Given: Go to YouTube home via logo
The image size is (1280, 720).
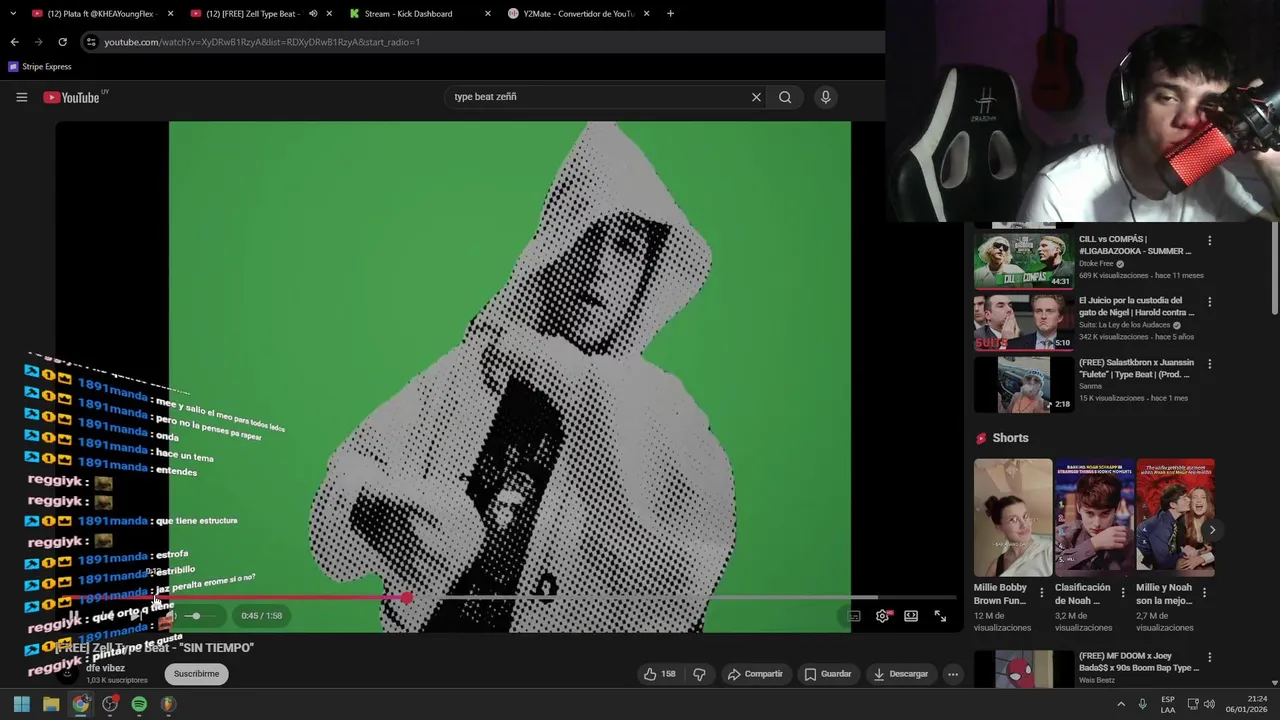Looking at the screenshot, I should tap(72, 97).
